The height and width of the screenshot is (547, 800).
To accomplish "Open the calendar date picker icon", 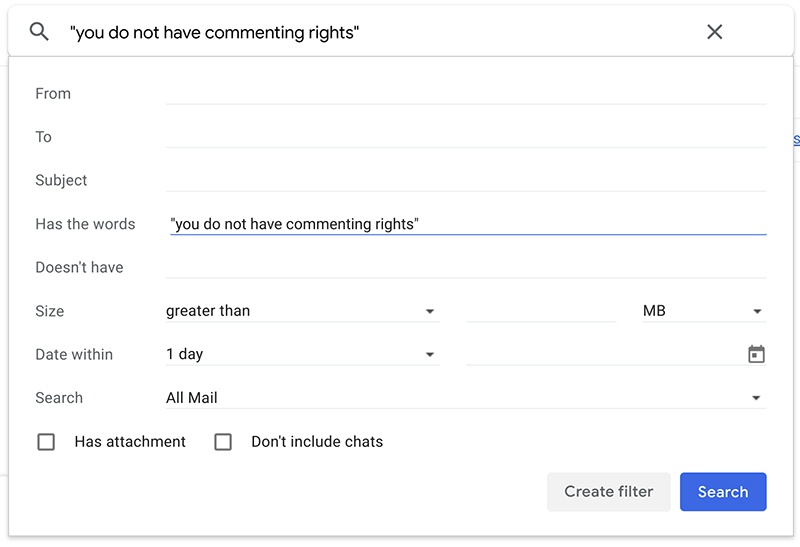I will [756, 354].
